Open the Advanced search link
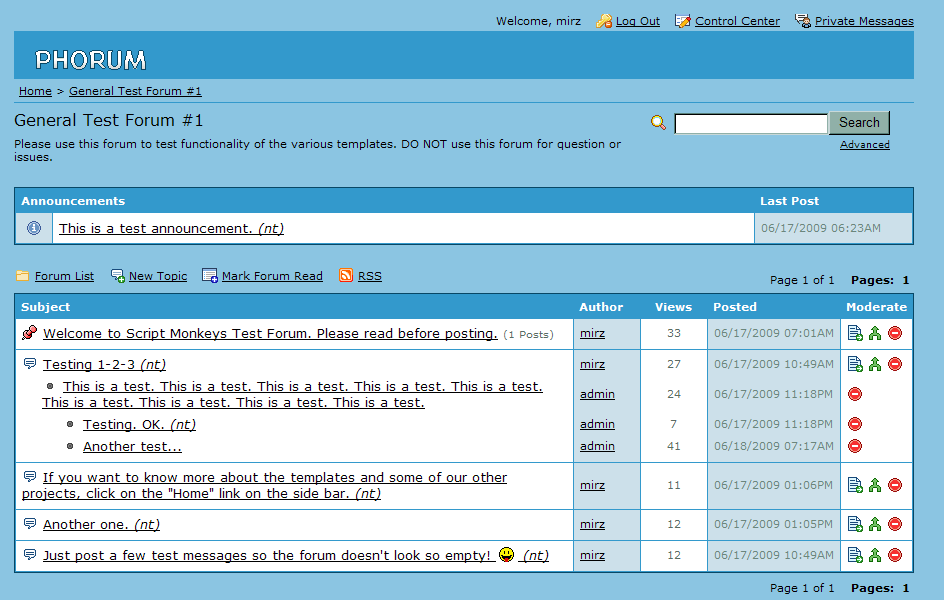This screenshot has height=600, width=944. 865,144
